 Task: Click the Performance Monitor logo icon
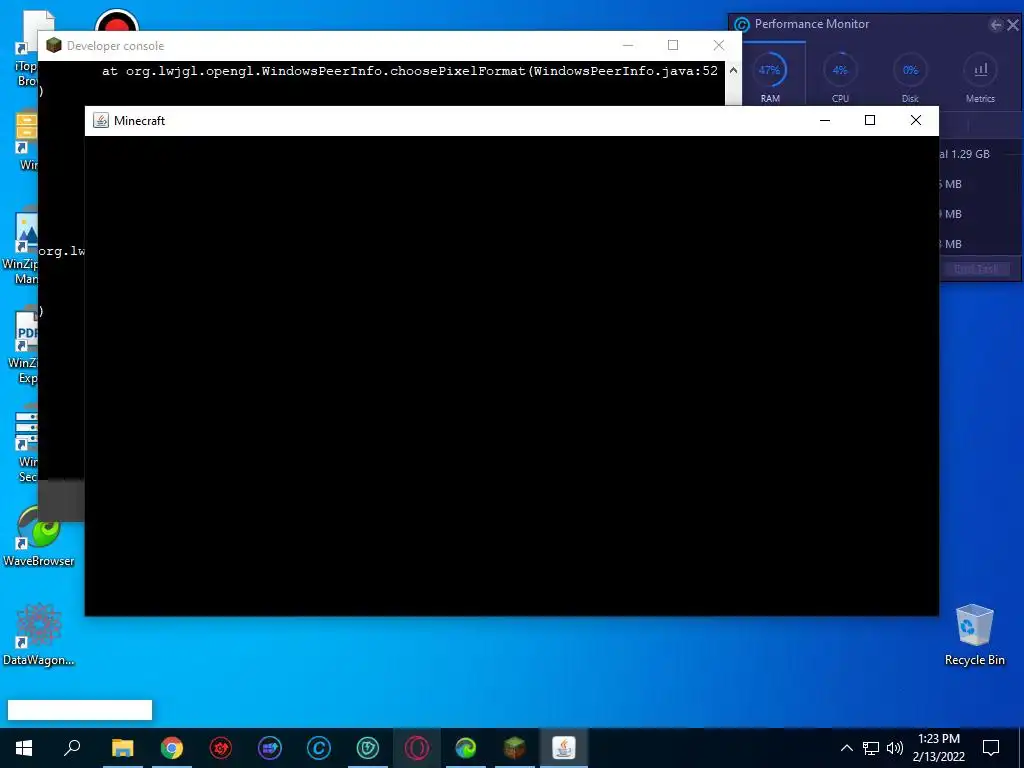point(742,25)
